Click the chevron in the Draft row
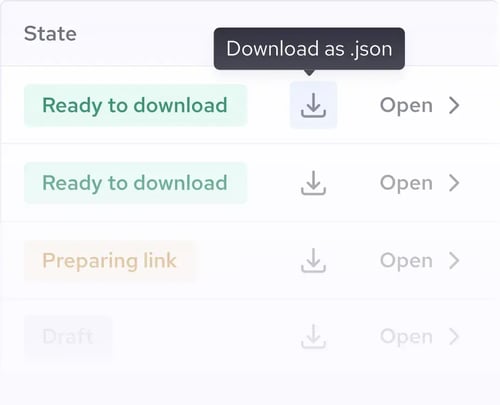500x405 pixels. click(454, 336)
